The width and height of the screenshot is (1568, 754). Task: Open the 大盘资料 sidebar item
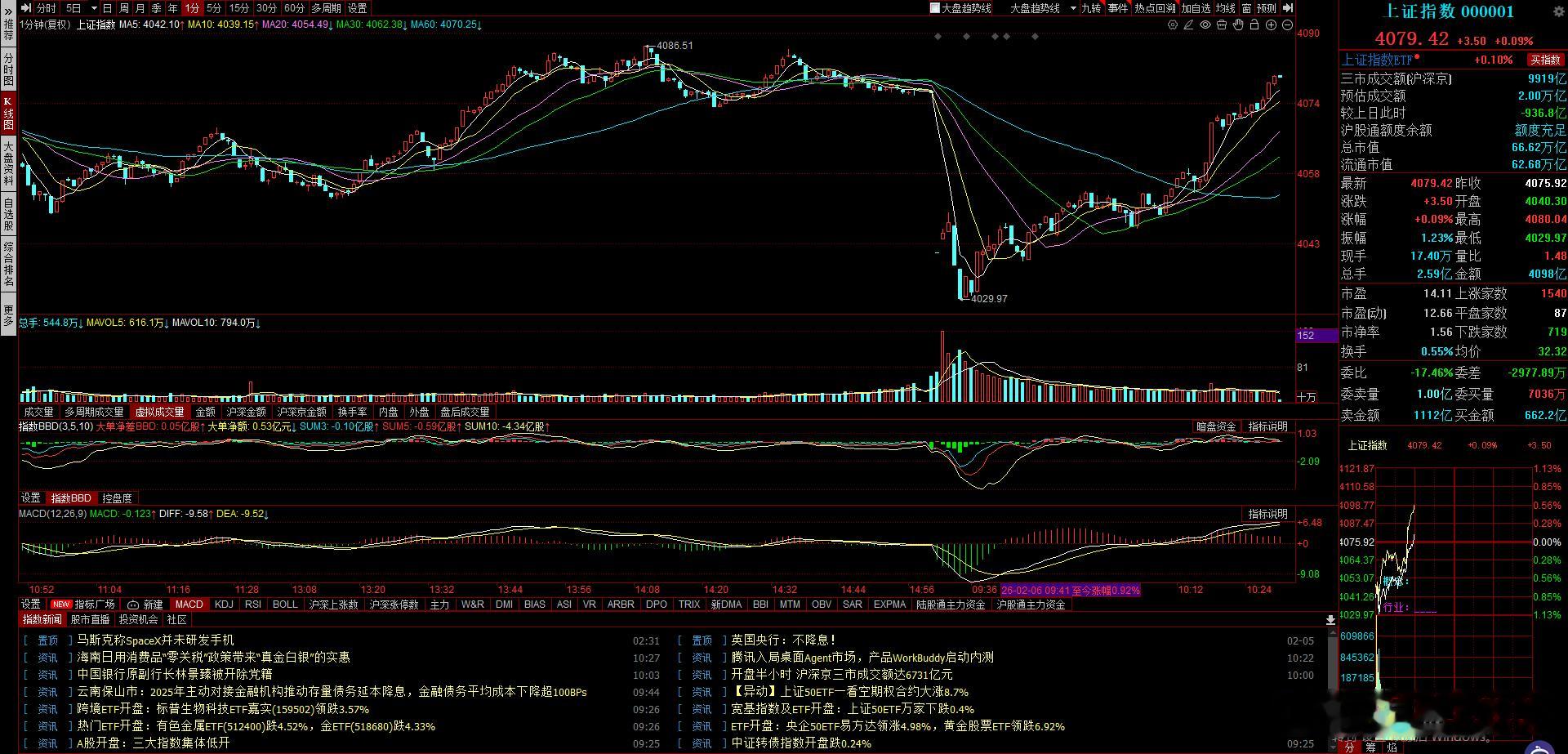pyautogui.click(x=8, y=163)
